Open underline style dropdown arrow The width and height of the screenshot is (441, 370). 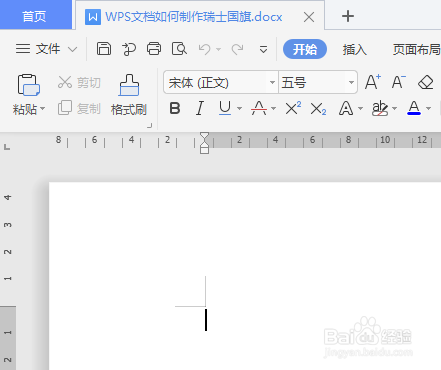tap(239, 109)
